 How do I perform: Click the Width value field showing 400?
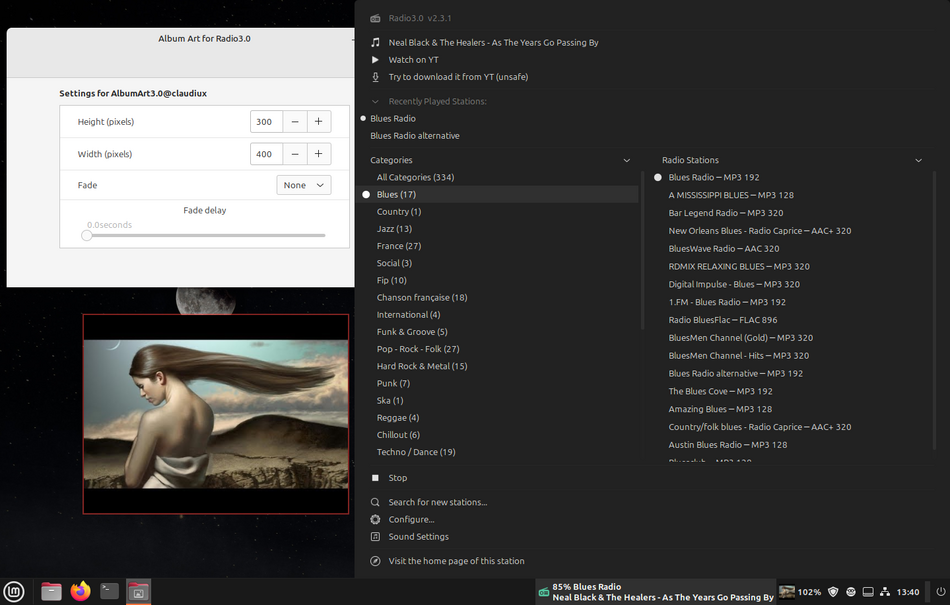tap(267, 154)
